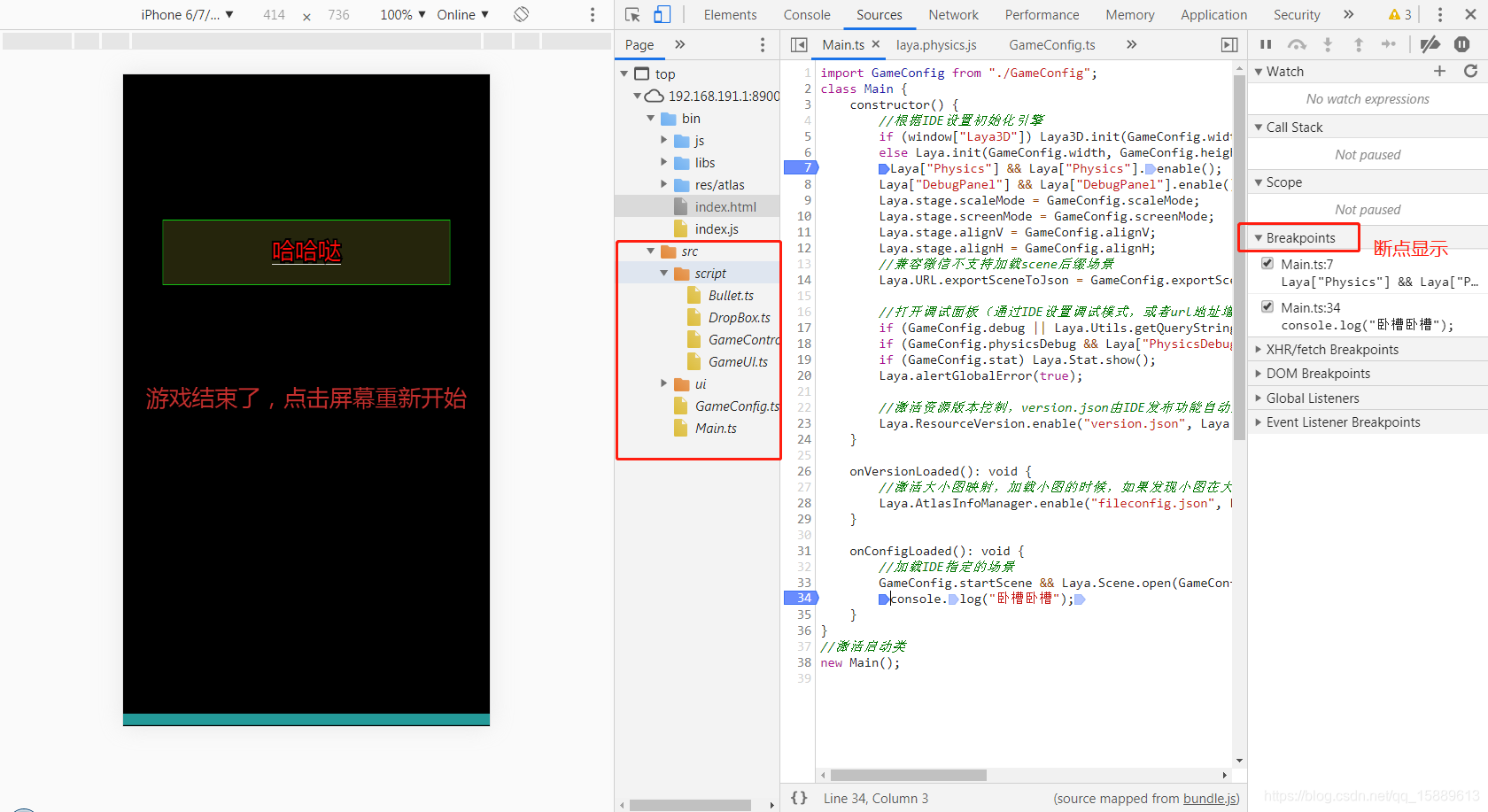Pretty print the source with braces icon
Viewport: 1488px width, 812px height.
799,798
